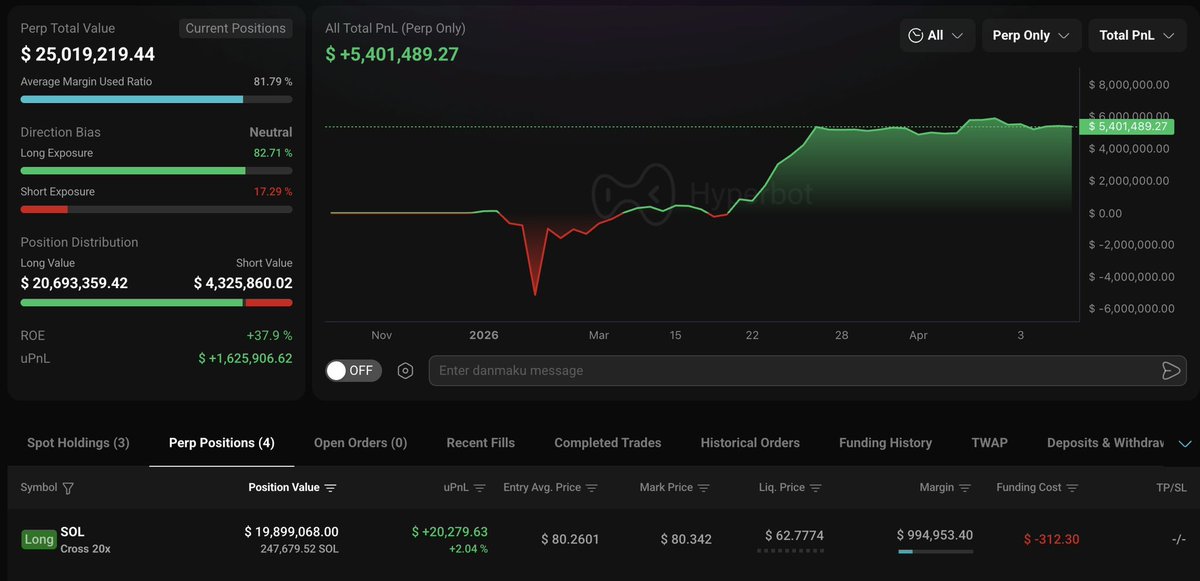Image resolution: width=1200 pixels, height=581 pixels.
Task: Click liquidation price $ 62.7774
Action: pyautogui.click(x=795, y=536)
